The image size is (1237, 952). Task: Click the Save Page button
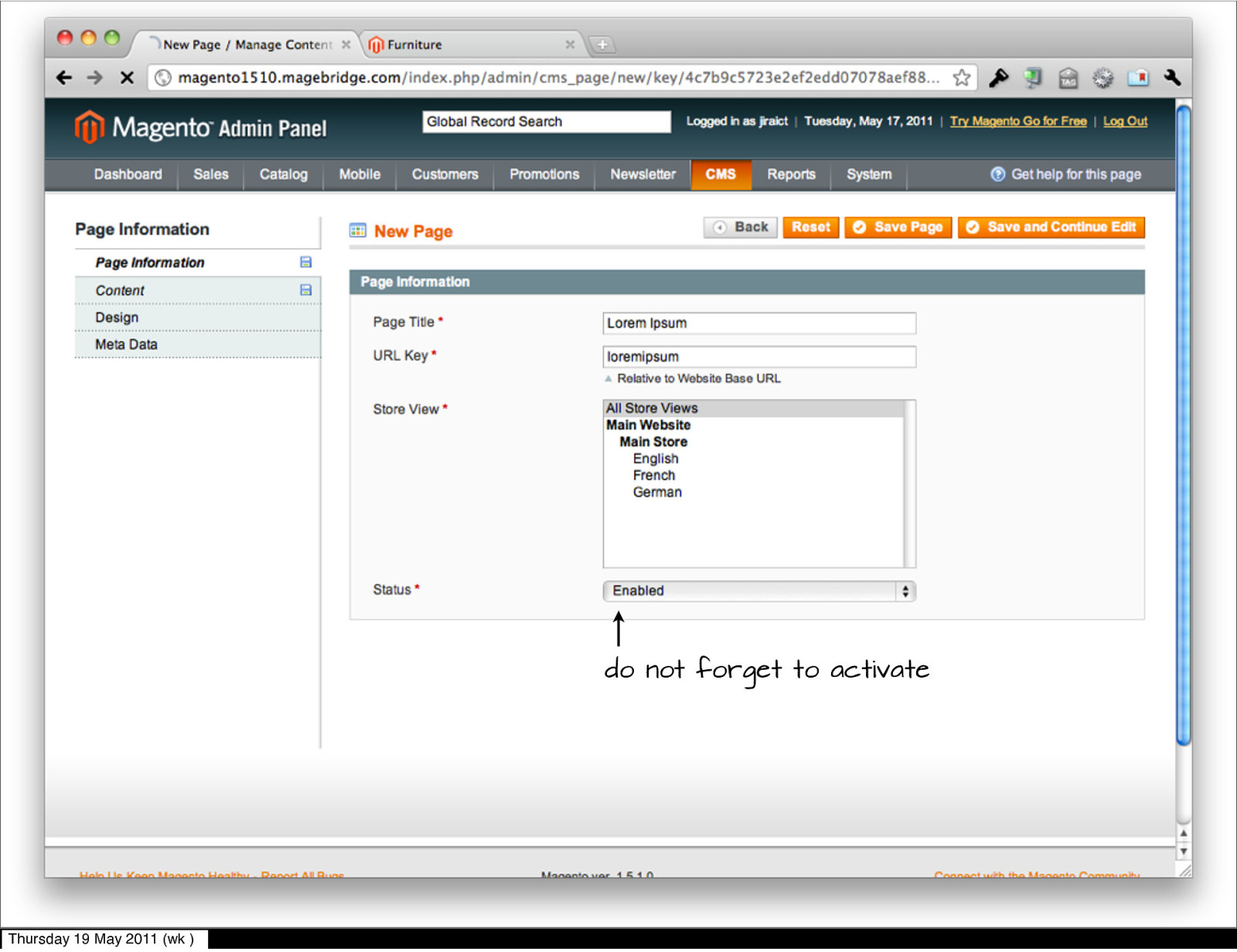coord(898,227)
